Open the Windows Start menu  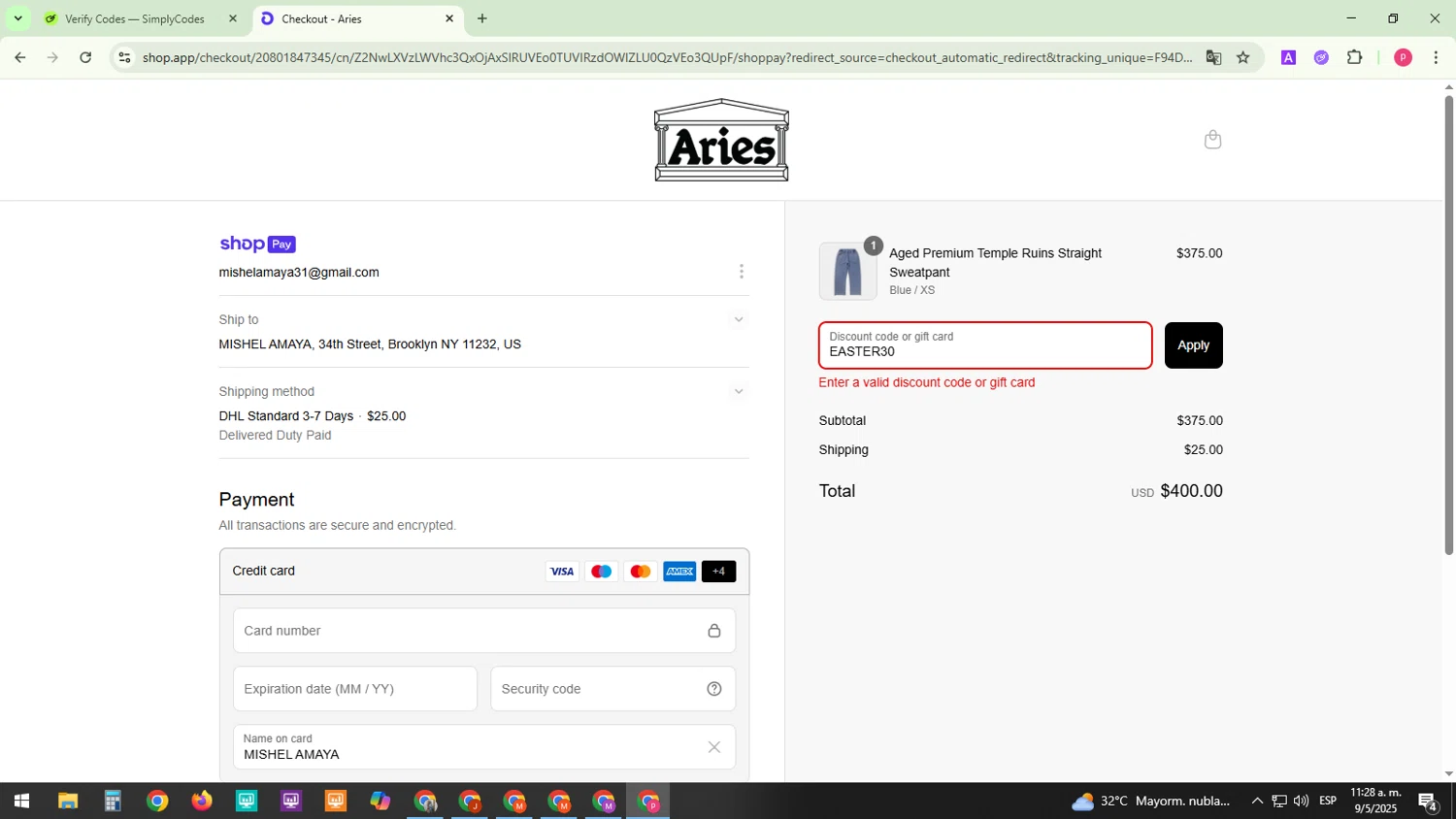(x=21, y=802)
